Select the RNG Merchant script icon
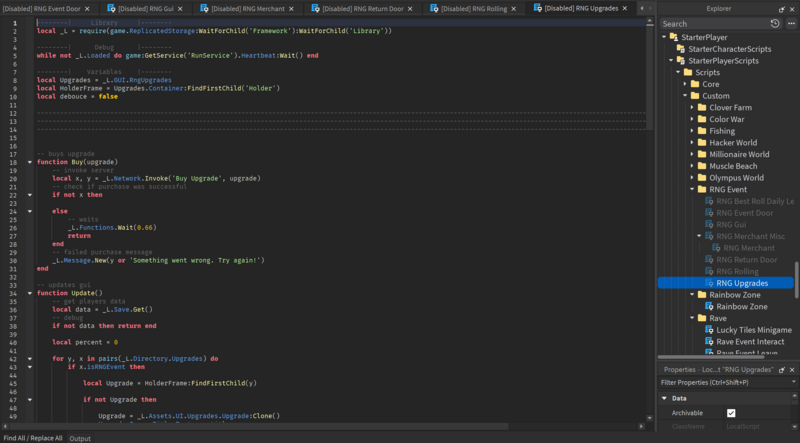800x443 pixels. point(715,248)
